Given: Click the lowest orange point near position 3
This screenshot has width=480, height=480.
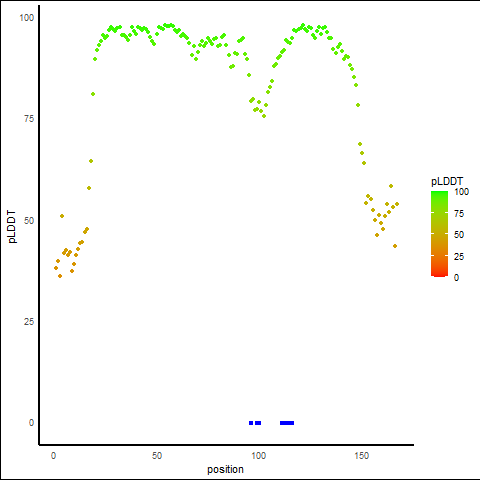Looking at the screenshot, I should point(60,276).
